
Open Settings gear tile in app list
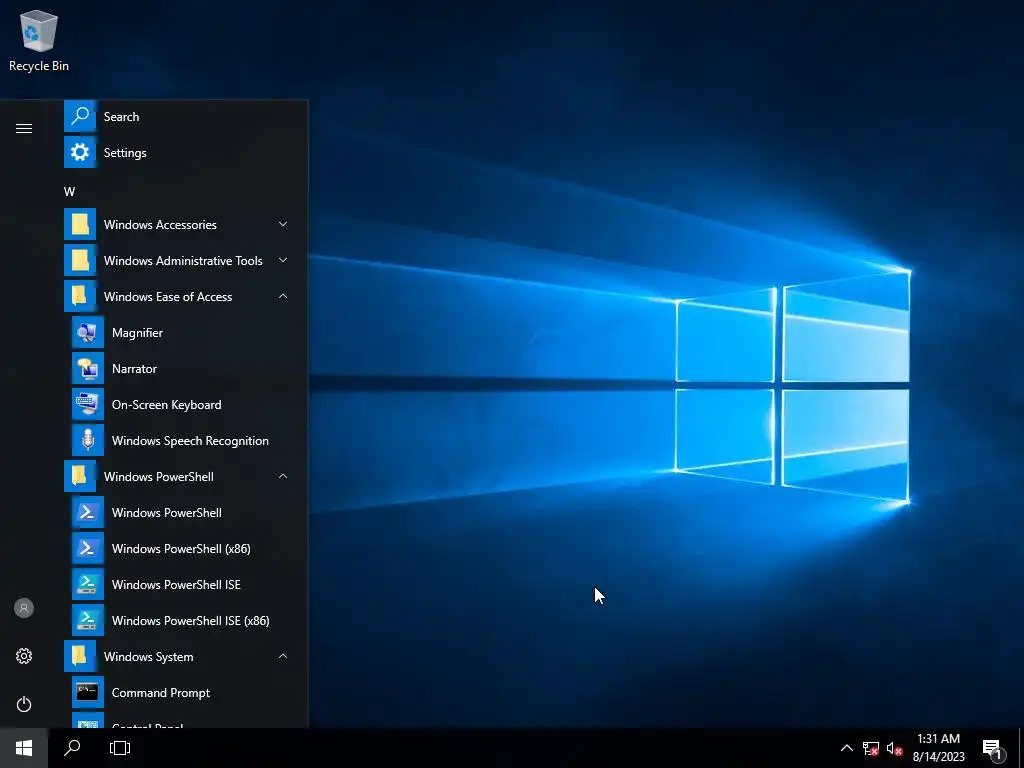tap(80, 152)
